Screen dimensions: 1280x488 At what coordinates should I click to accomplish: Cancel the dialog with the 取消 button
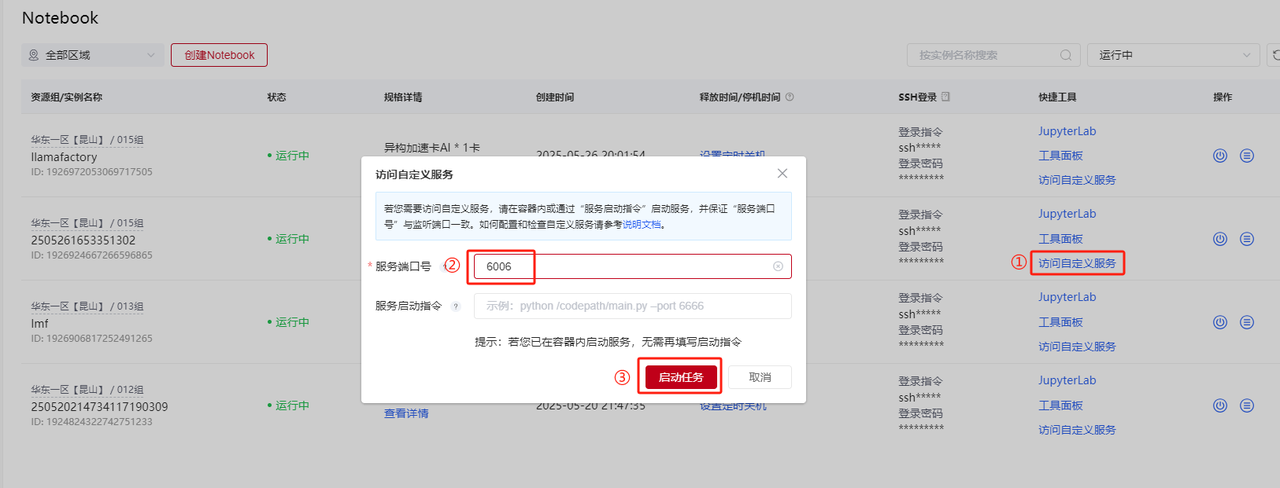(759, 377)
